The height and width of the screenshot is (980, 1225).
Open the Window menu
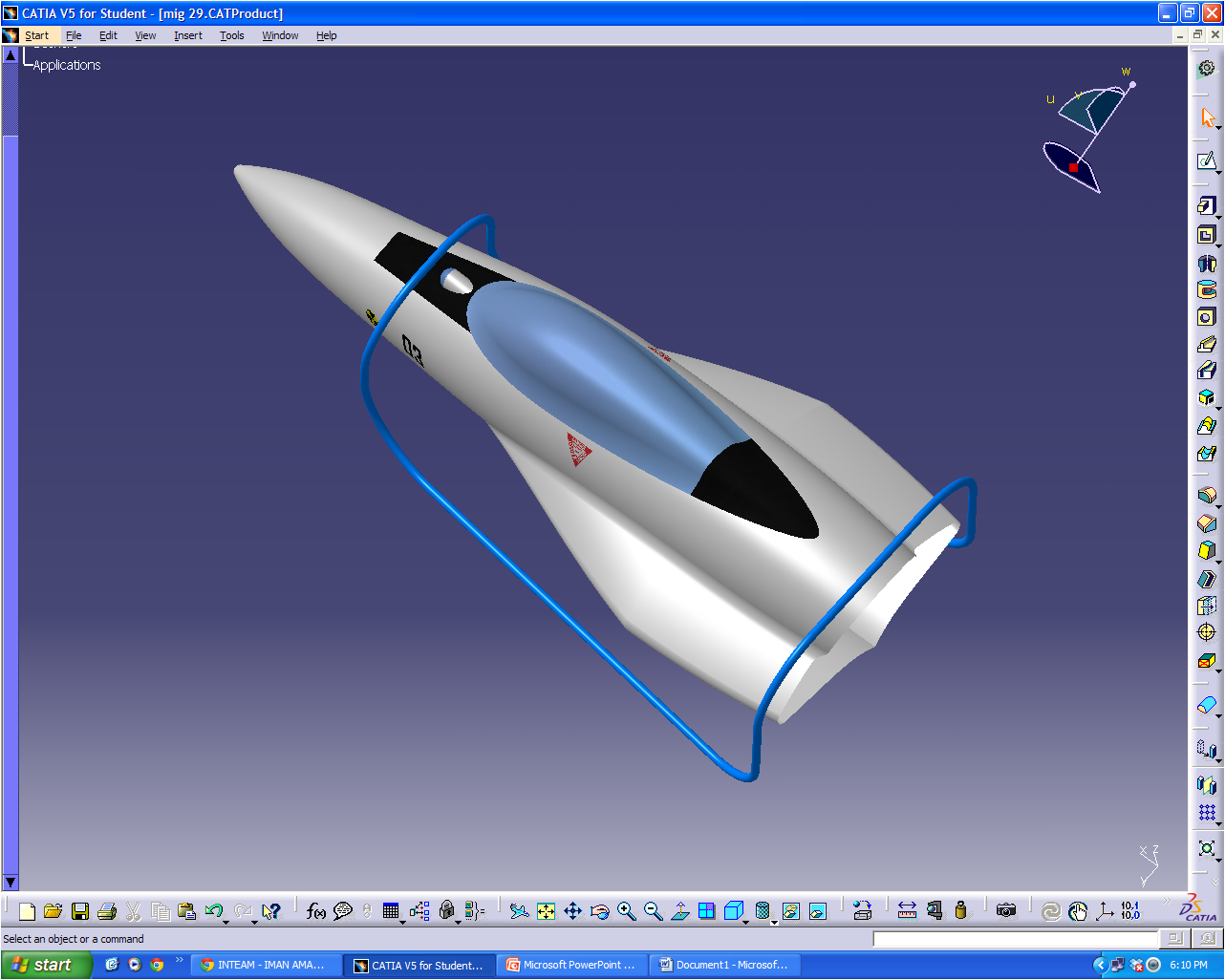pyautogui.click(x=280, y=35)
